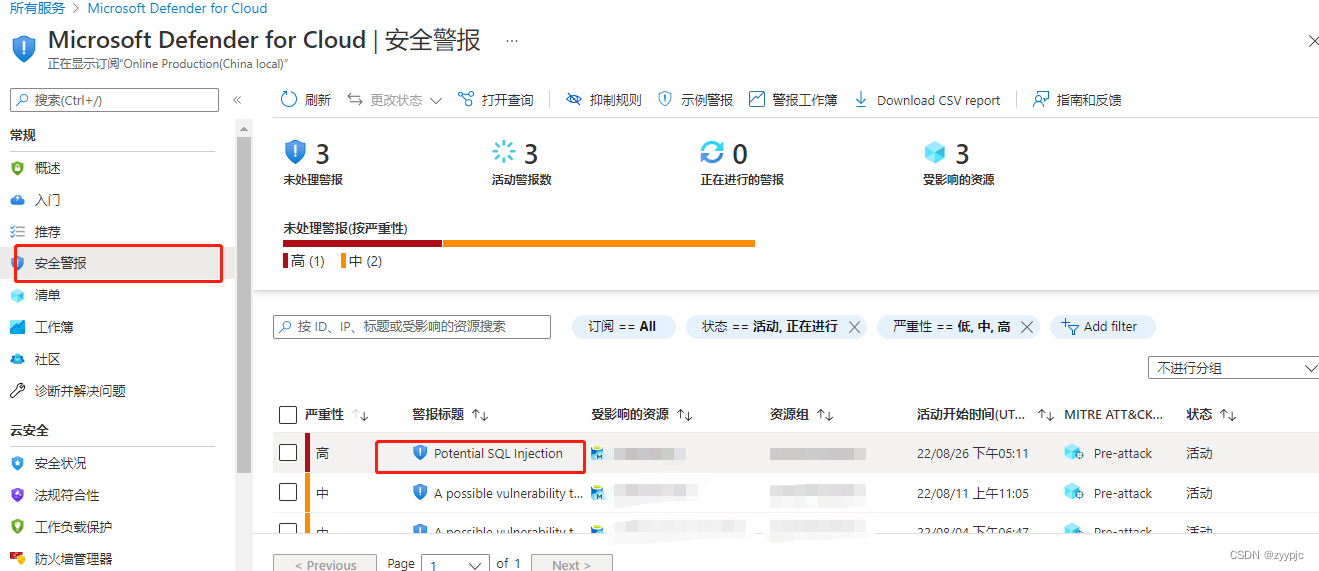Viewport: 1319px width, 571px height.
Task: Check the Potential SQL Injection row checkbox
Action: tap(288, 453)
